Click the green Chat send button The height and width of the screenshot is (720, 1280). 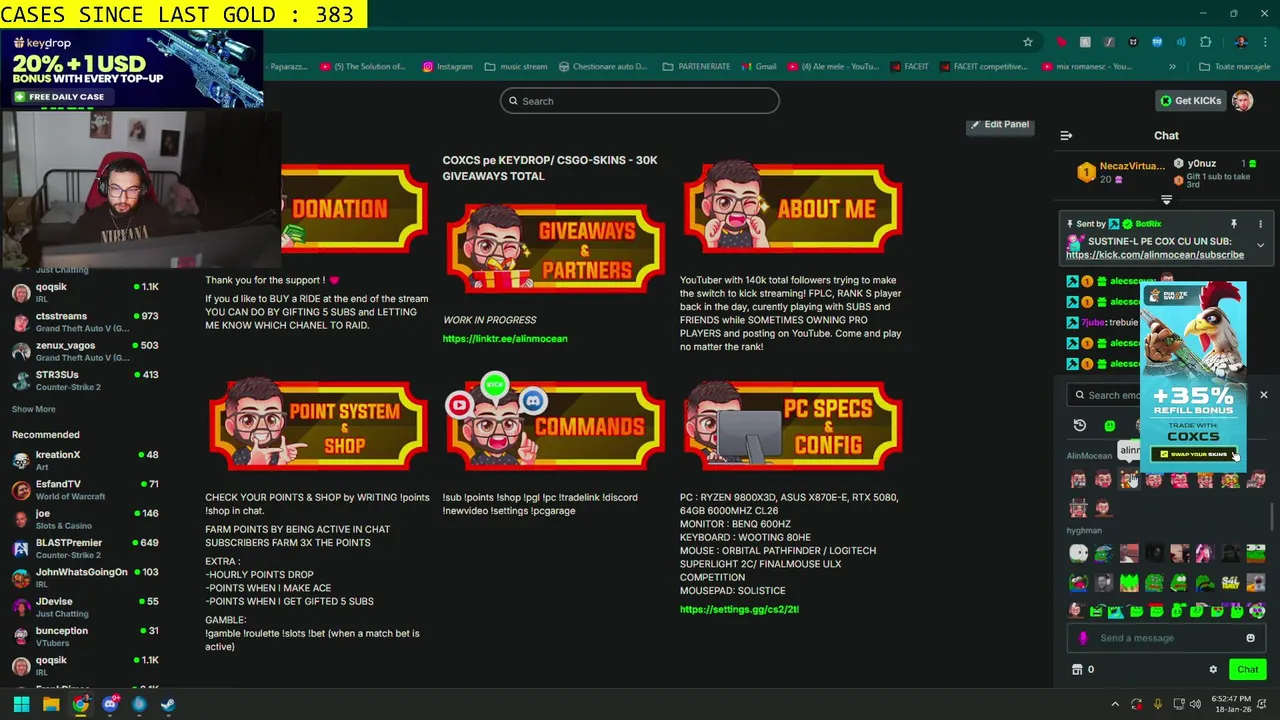(x=1247, y=670)
